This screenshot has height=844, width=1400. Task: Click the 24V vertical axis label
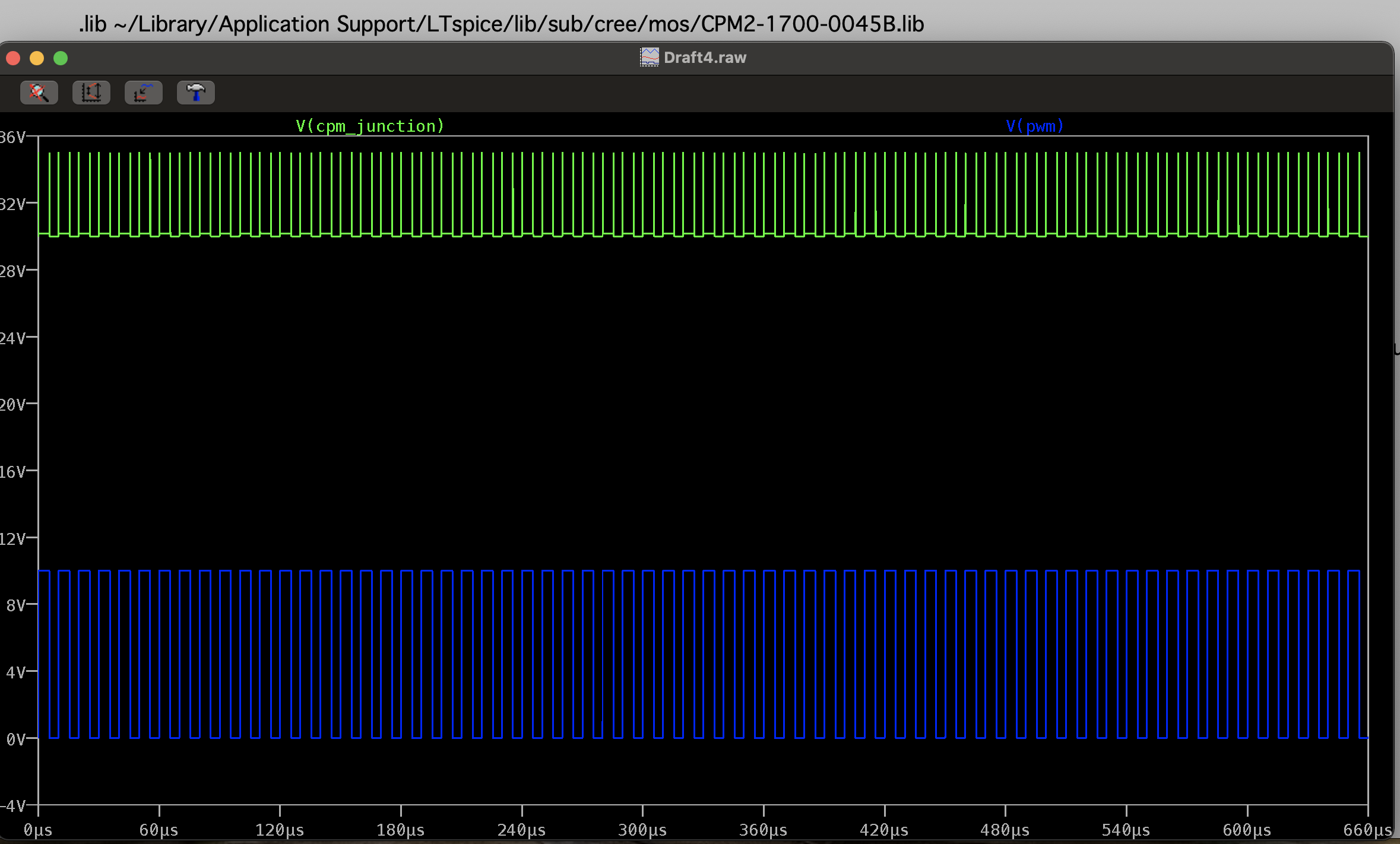[12, 338]
